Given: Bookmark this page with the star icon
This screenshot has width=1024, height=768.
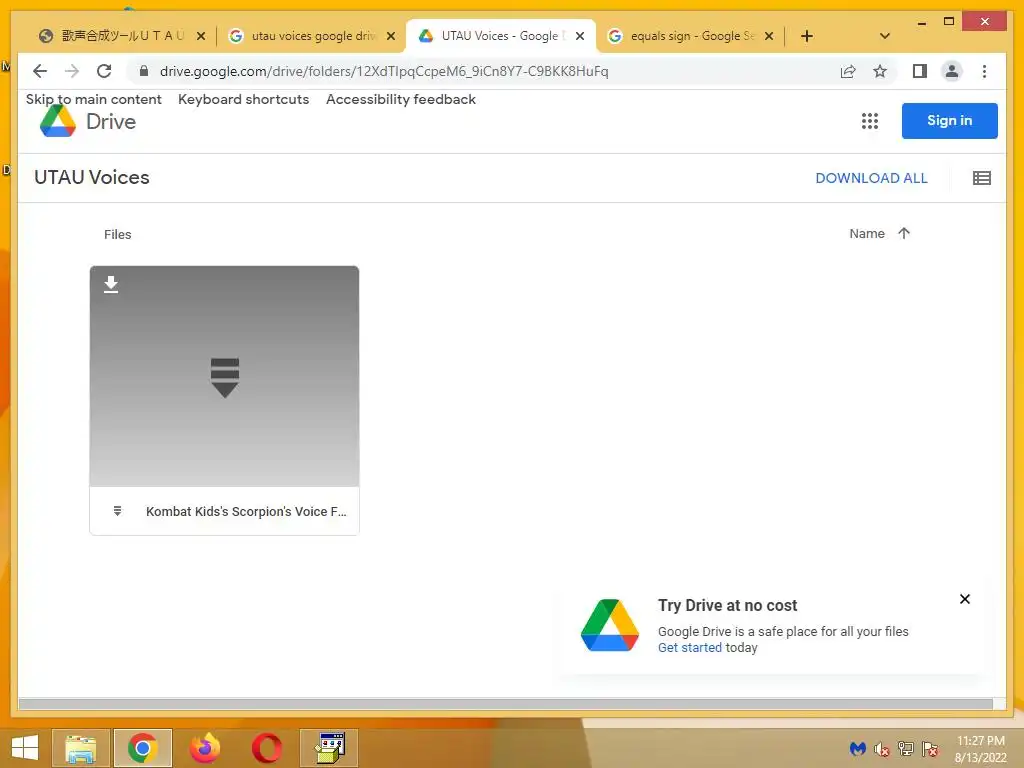Looking at the screenshot, I should 880,71.
